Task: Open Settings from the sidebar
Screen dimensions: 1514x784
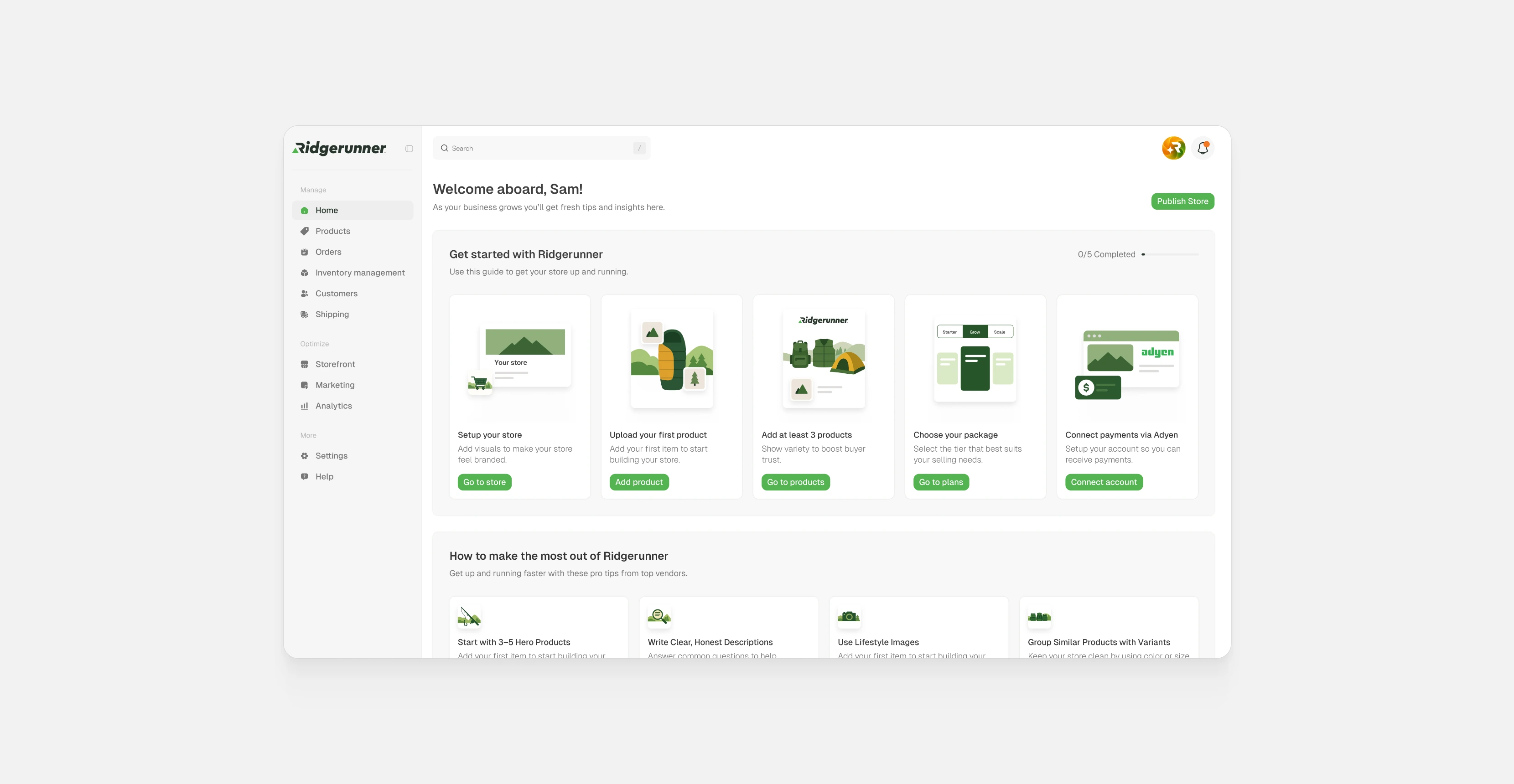Action: pos(331,456)
